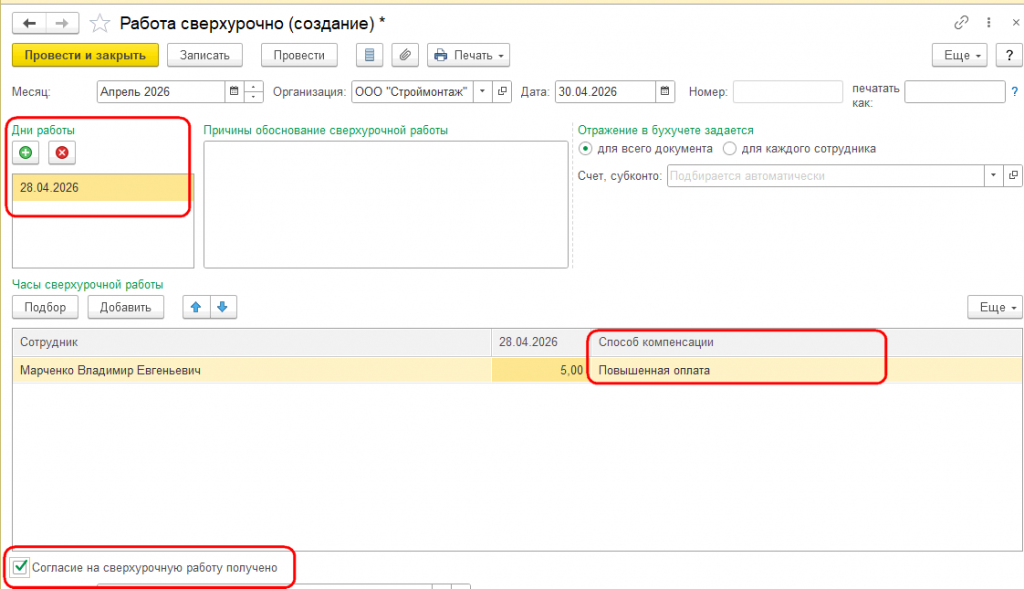Click the Месяц field showing Апрель 2026

click(x=161, y=91)
